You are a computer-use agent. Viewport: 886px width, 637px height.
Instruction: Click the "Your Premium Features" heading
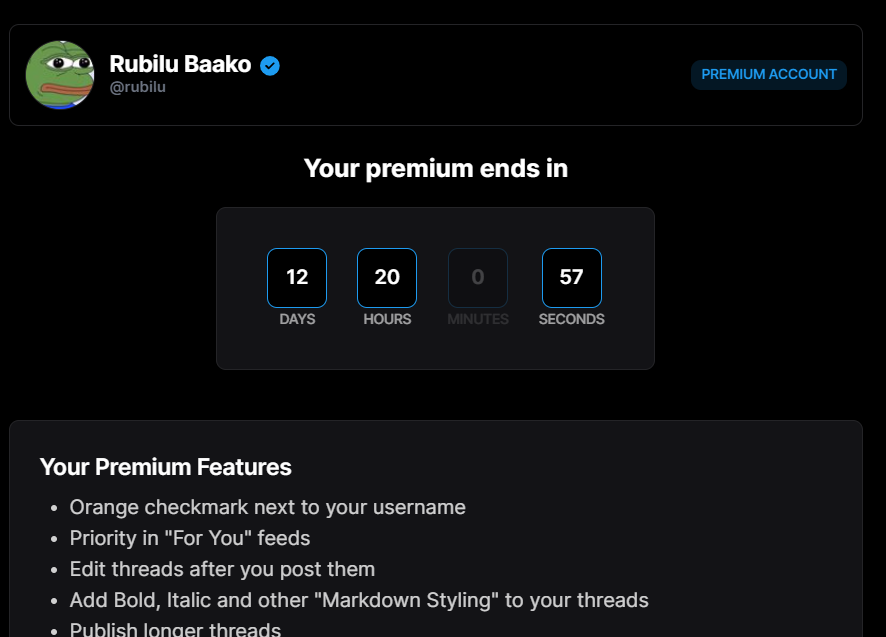pyautogui.click(x=166, y=467)
